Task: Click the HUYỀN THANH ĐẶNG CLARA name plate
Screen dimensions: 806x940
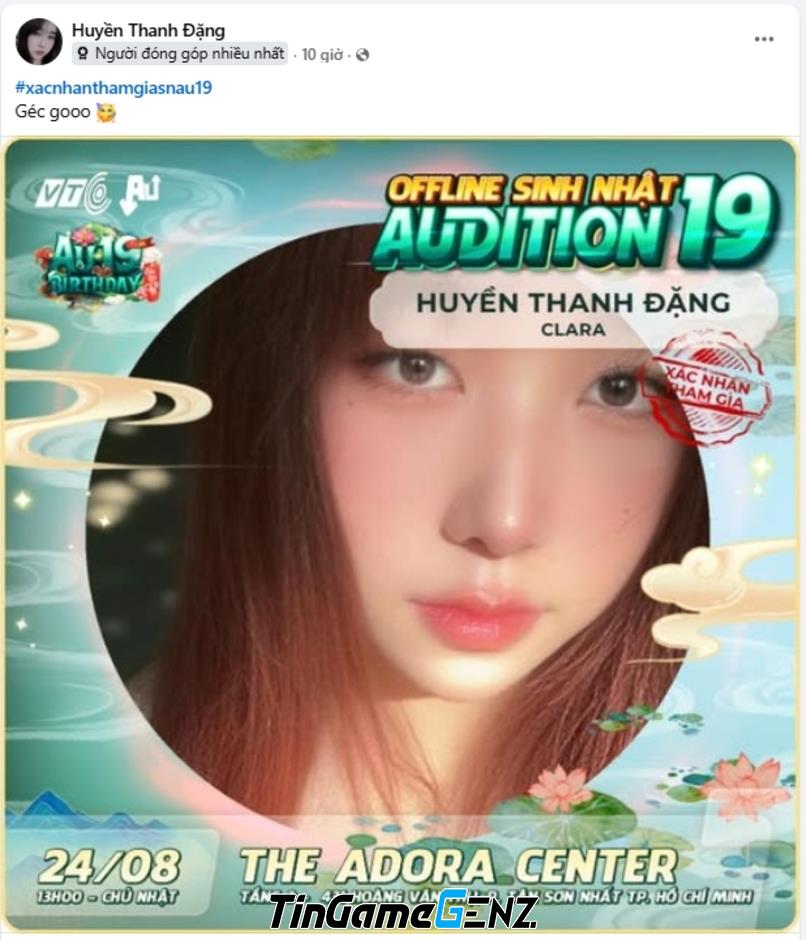Action: click(573, 312)
